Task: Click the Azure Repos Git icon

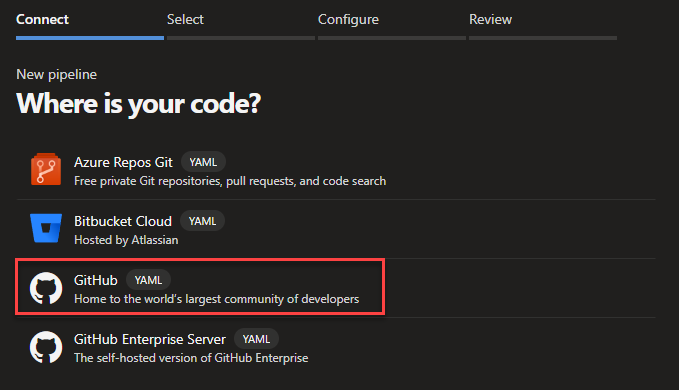Action: [x=46, y=169]
